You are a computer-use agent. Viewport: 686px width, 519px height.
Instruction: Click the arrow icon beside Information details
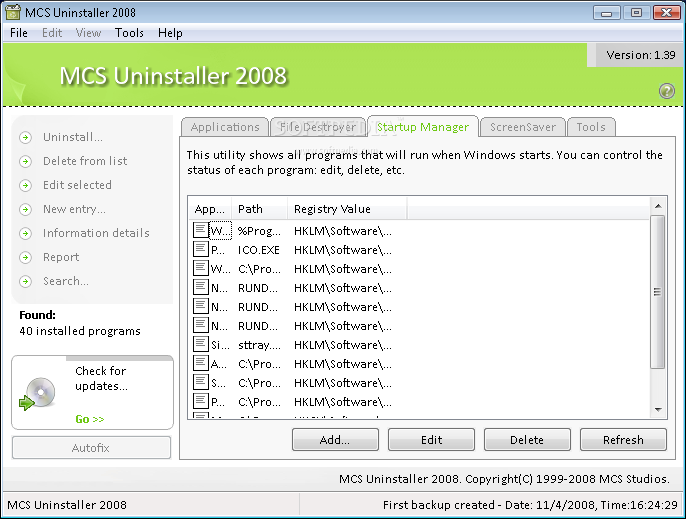tap(25, 233)
